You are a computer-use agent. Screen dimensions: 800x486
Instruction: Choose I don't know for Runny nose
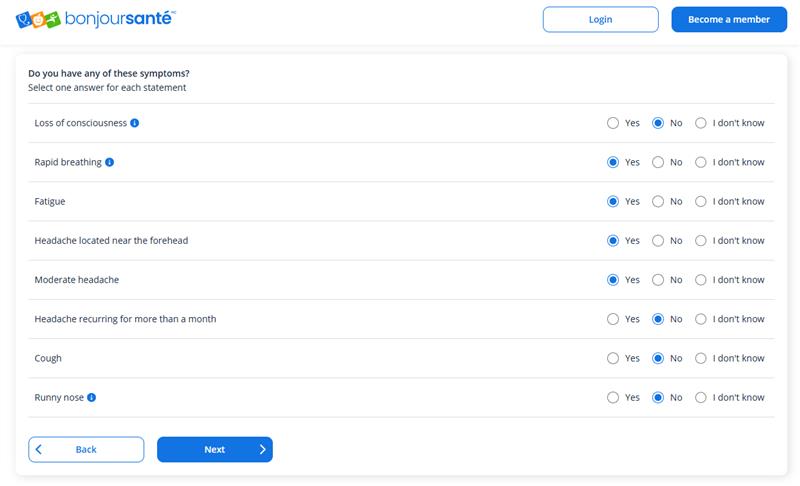point(701,397)
